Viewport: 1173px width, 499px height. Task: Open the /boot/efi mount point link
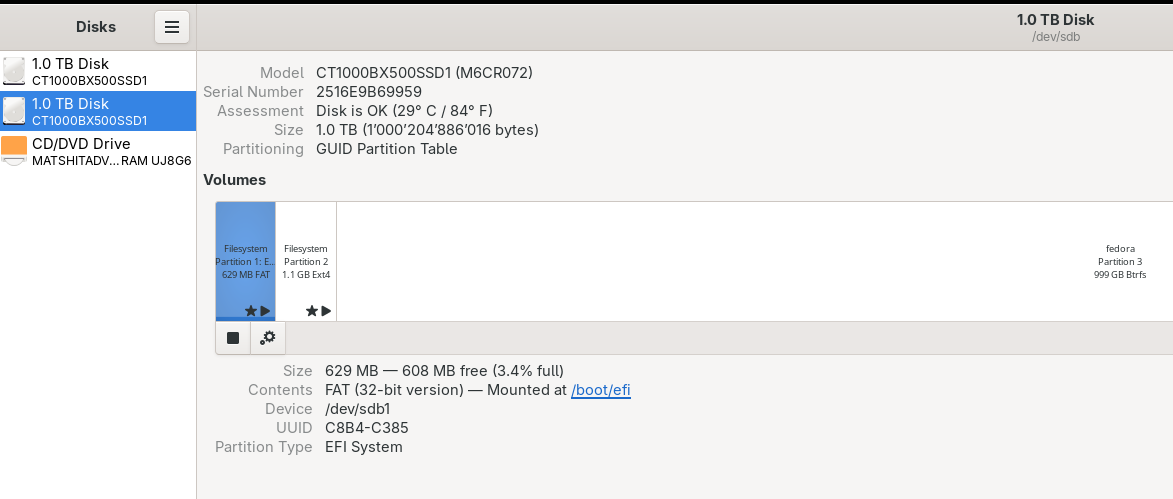[x=600, y=390]
